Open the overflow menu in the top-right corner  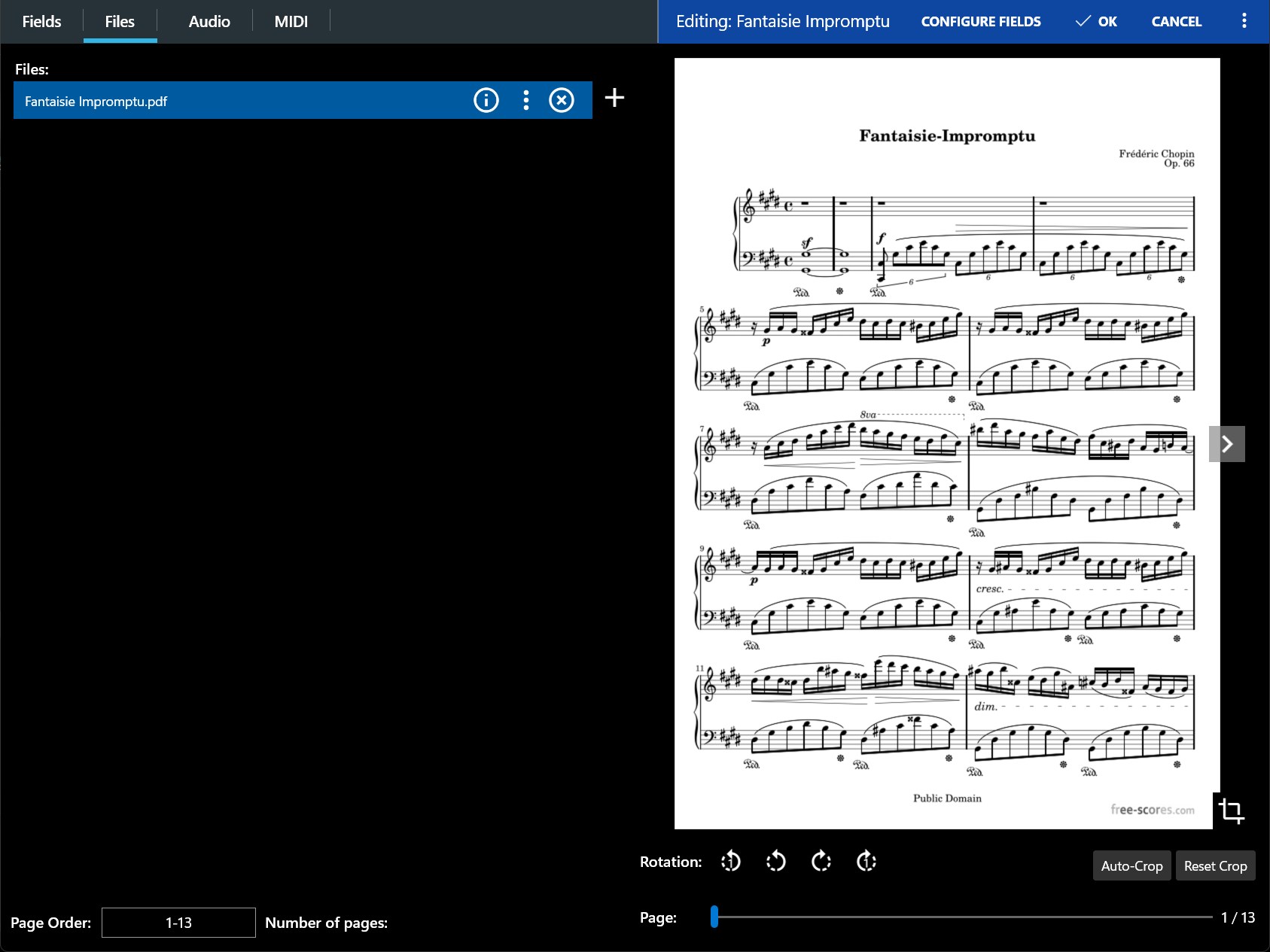[1244, 21]
